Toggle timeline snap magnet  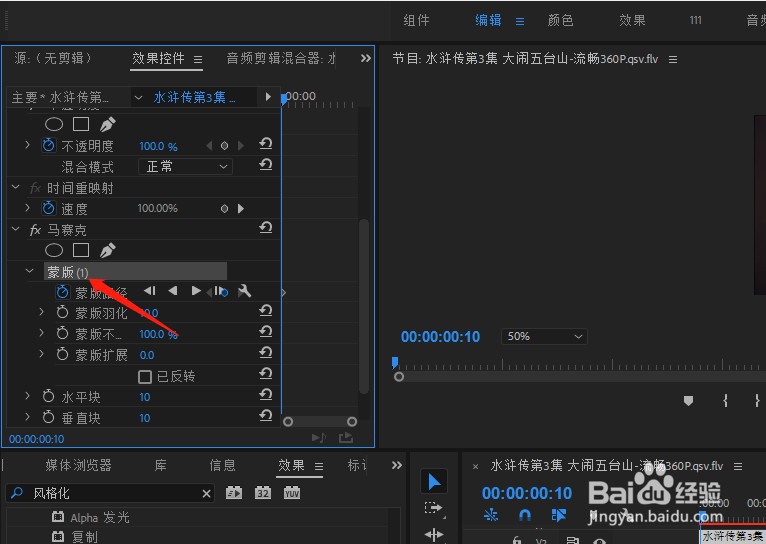[x=524, y=515]
